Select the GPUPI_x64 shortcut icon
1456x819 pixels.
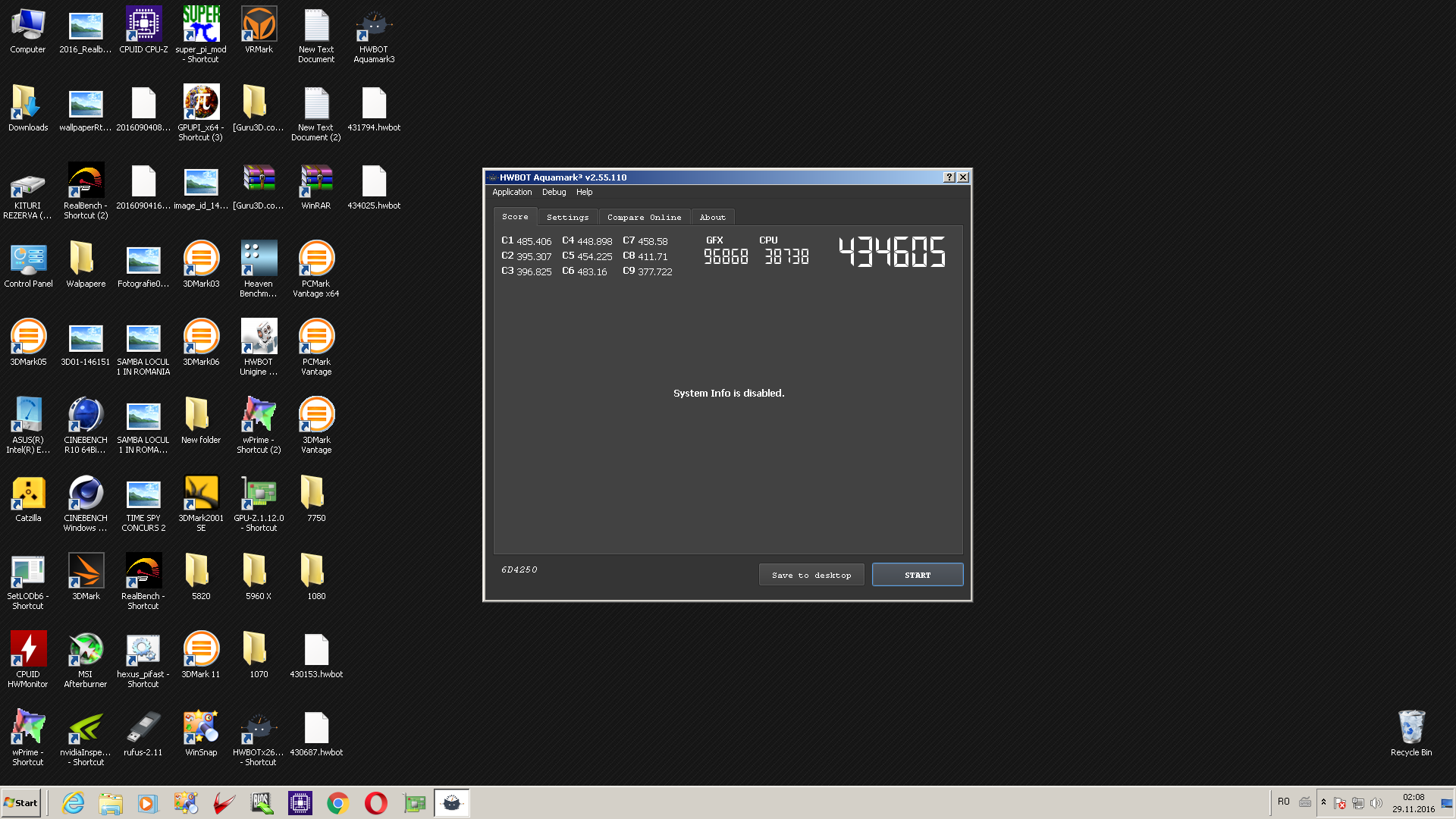pyautogui.click(x=201, y=112)
